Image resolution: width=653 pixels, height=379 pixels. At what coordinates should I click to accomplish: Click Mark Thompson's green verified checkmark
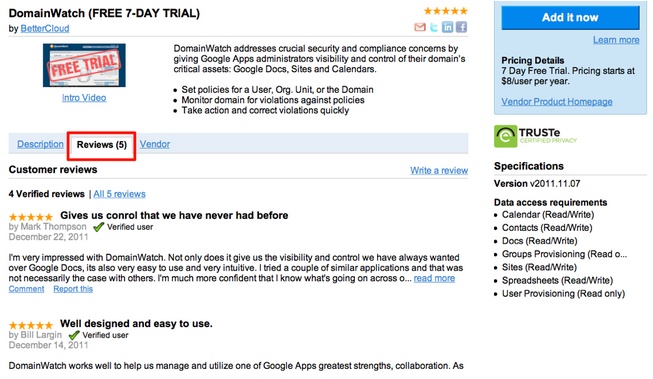pos(98,227)
